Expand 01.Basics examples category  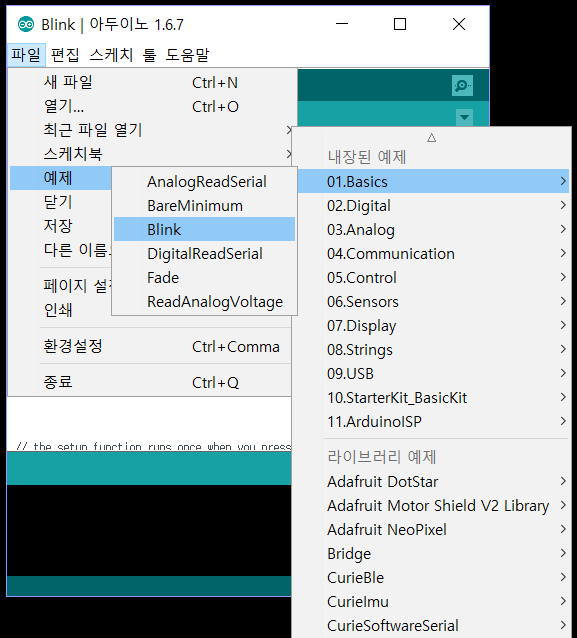tap(433, 181)
